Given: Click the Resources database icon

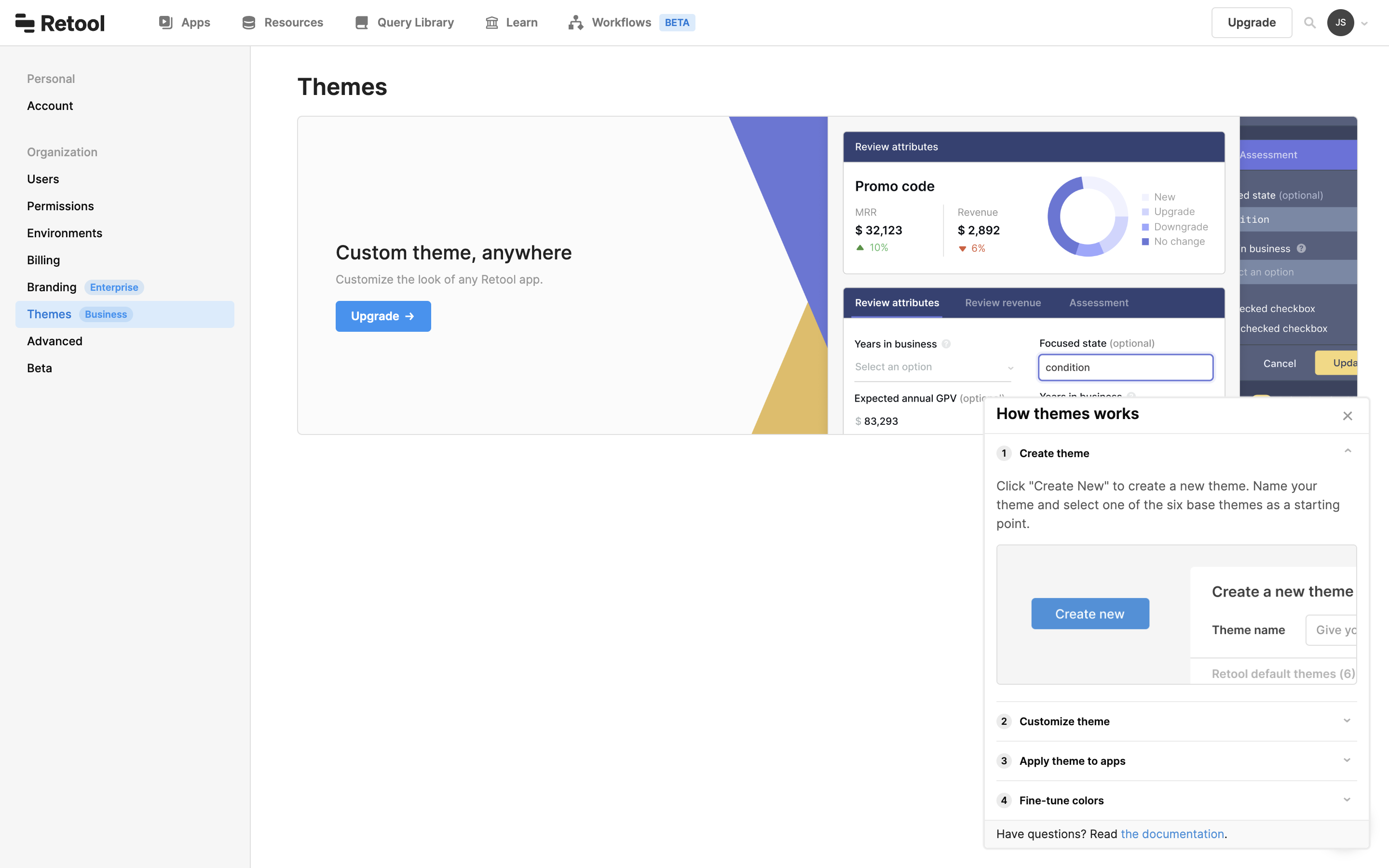Looking at the screenshot, I should pyautogui.click(x=248, y=22).
